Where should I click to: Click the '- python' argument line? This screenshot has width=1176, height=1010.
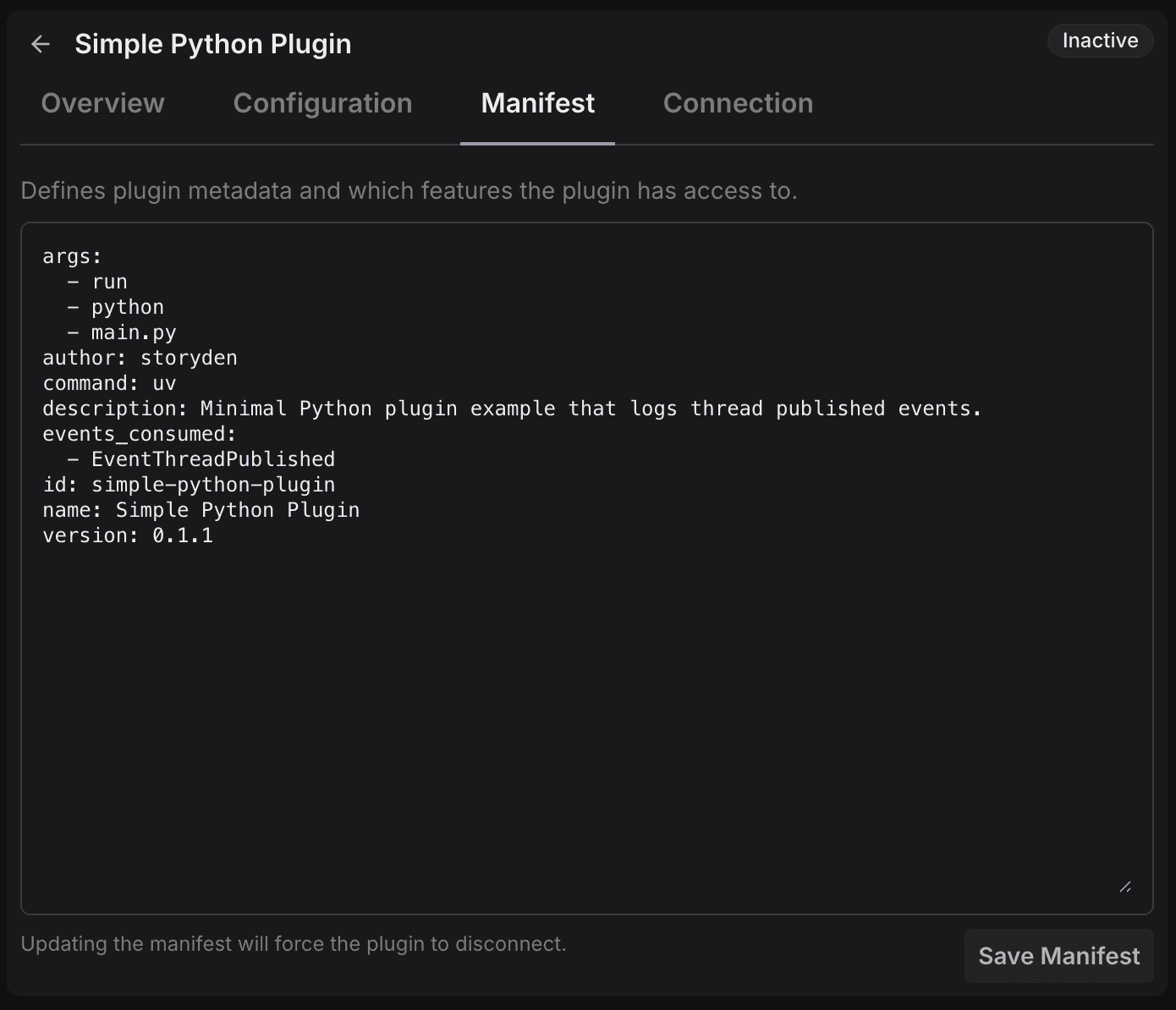(x=116, y=307)
